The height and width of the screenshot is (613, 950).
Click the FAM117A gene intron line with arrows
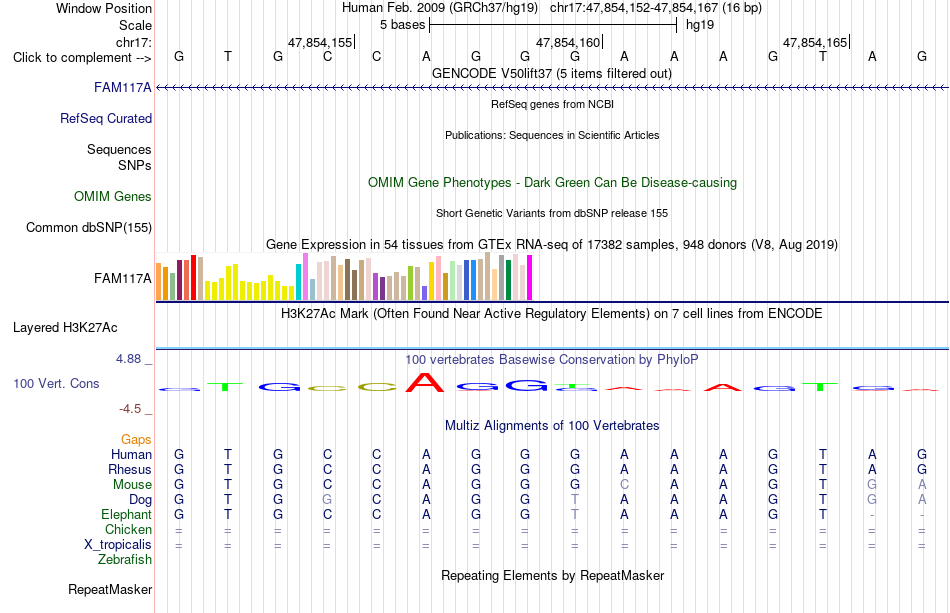tap(552, 88)
